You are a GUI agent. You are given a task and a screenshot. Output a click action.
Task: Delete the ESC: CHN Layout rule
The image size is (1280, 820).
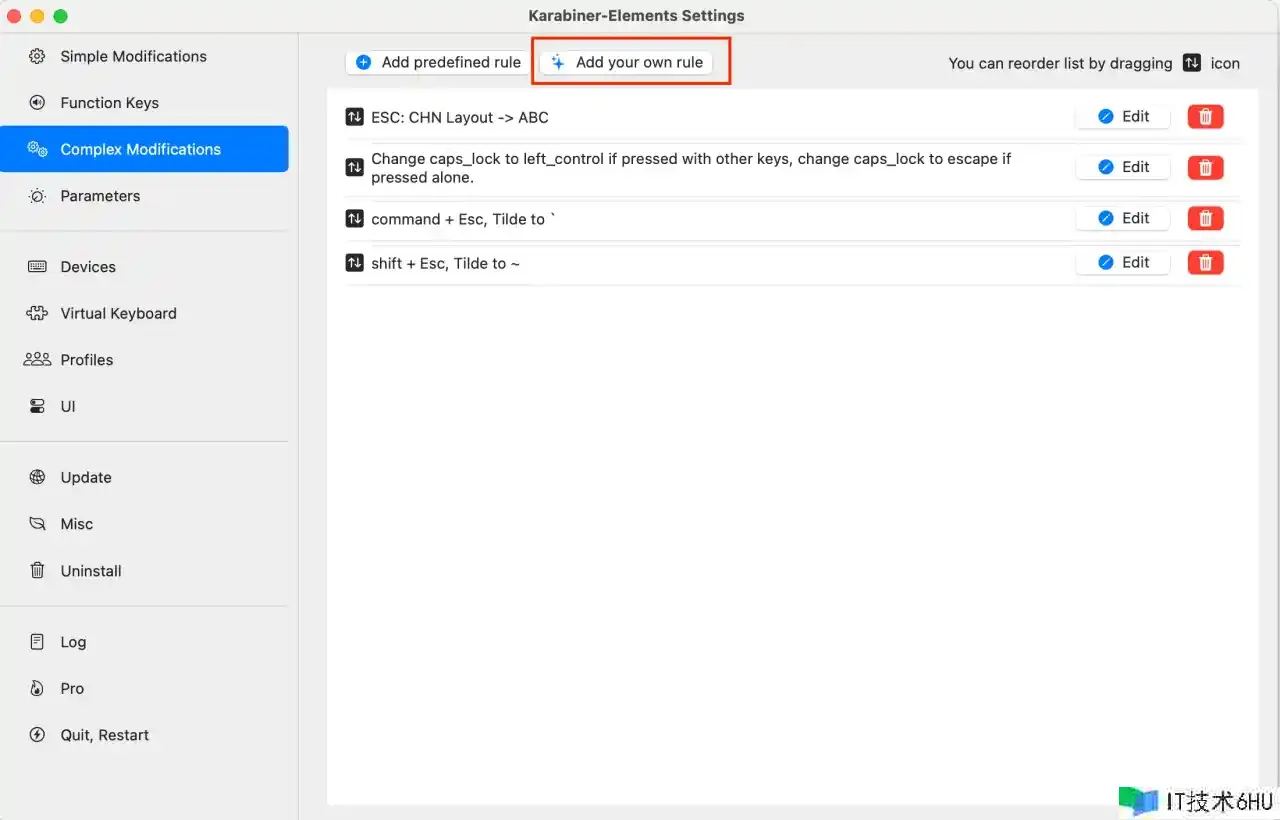click(x=1205, y=117)
